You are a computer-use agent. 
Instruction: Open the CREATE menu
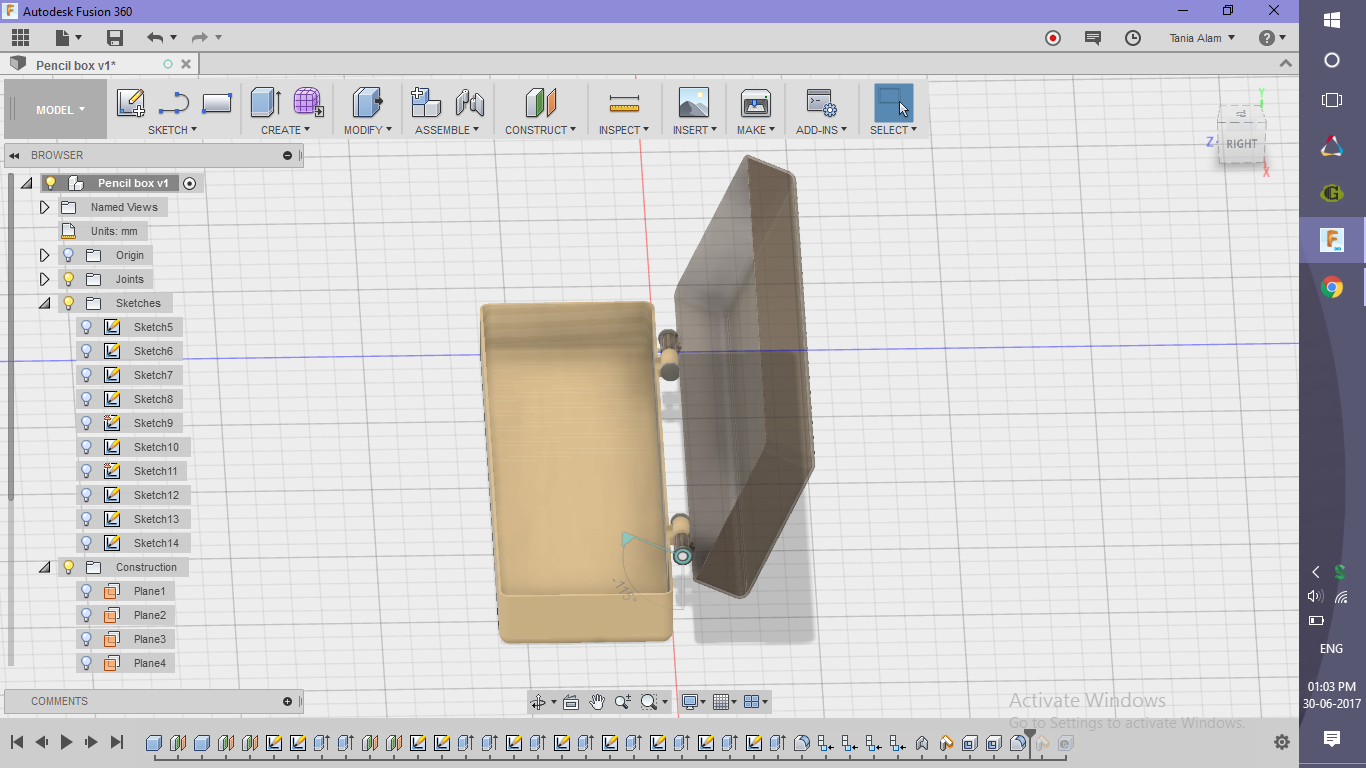pyautogui.click(x=286, y=130)
